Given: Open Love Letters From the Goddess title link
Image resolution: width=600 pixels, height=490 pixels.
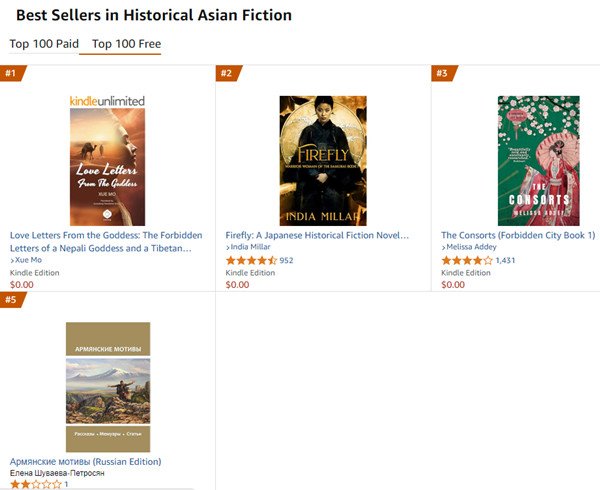Looking at the screenshot, I should (106, 241).
